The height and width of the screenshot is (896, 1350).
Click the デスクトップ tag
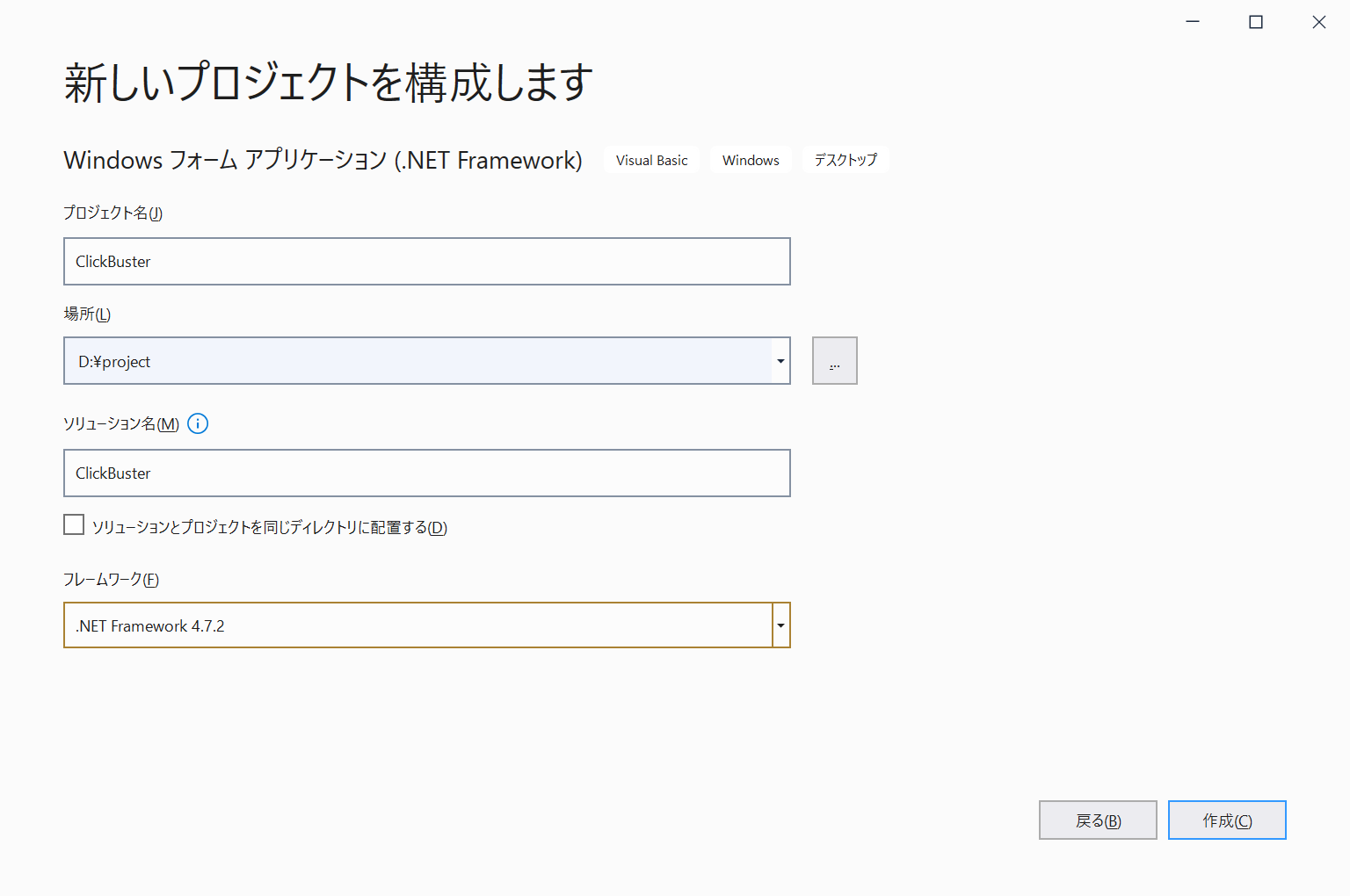[846, 160]
